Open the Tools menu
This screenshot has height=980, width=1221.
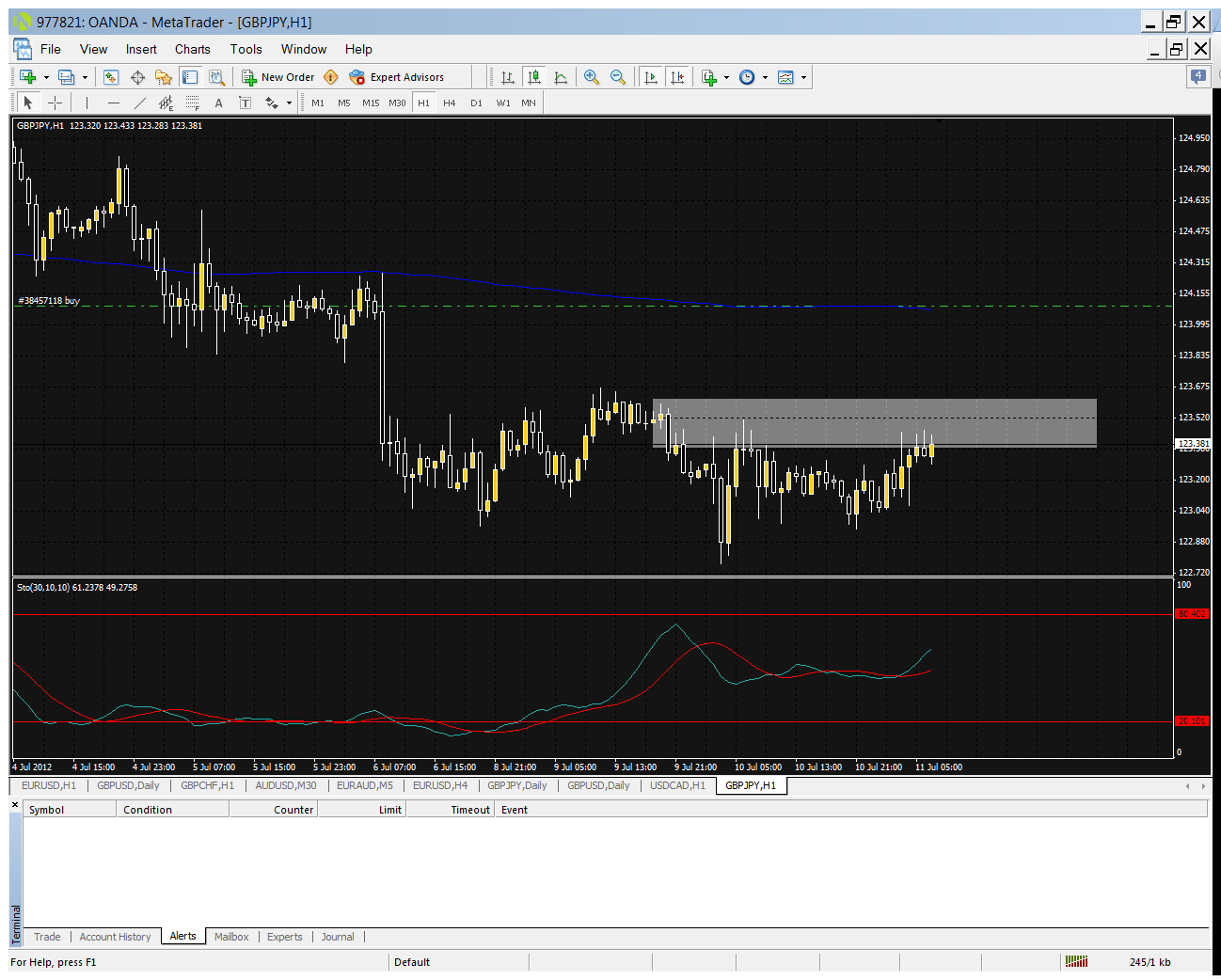coord(246,49)
